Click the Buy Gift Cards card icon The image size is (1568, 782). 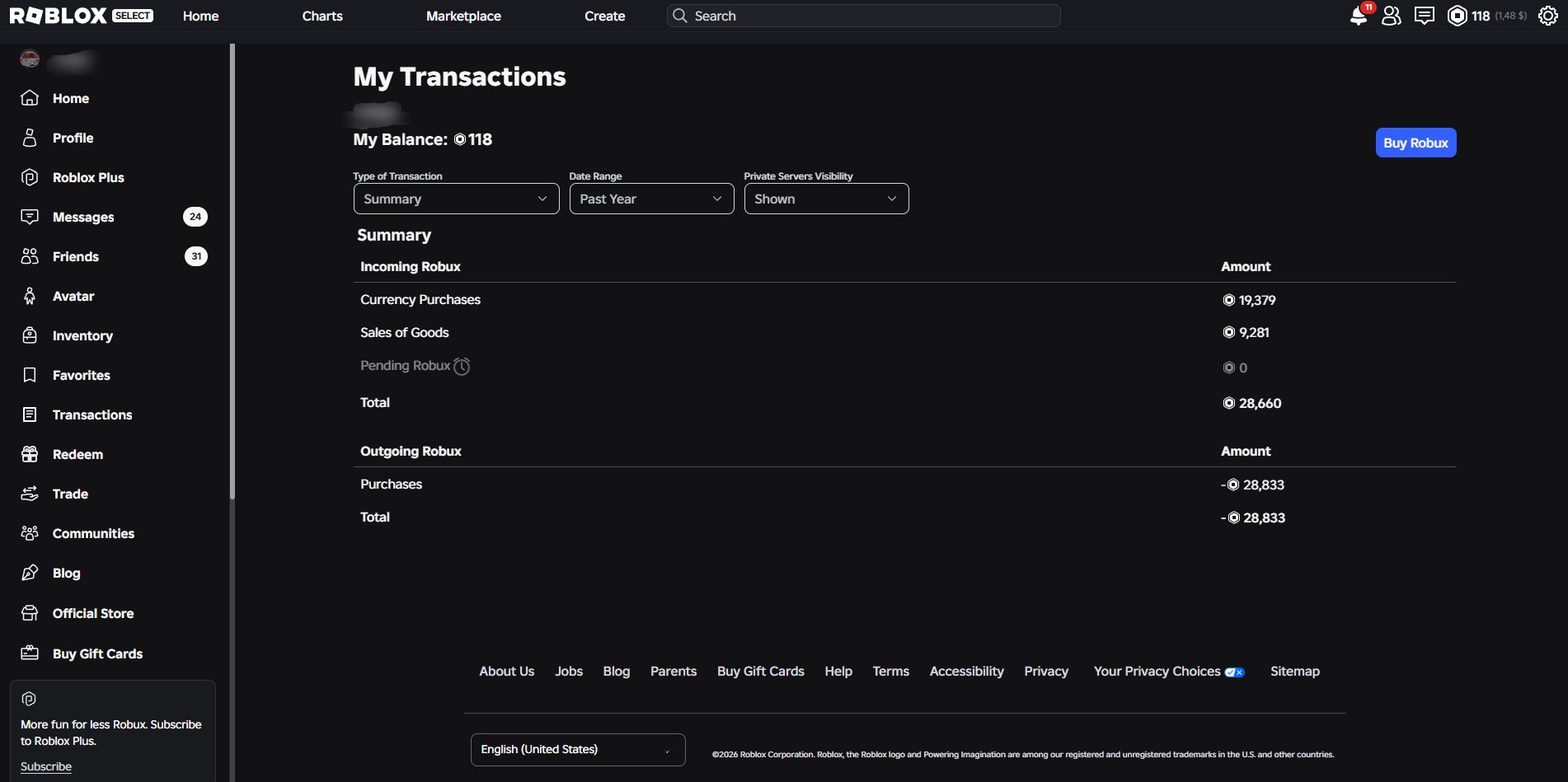pos(30,653)
